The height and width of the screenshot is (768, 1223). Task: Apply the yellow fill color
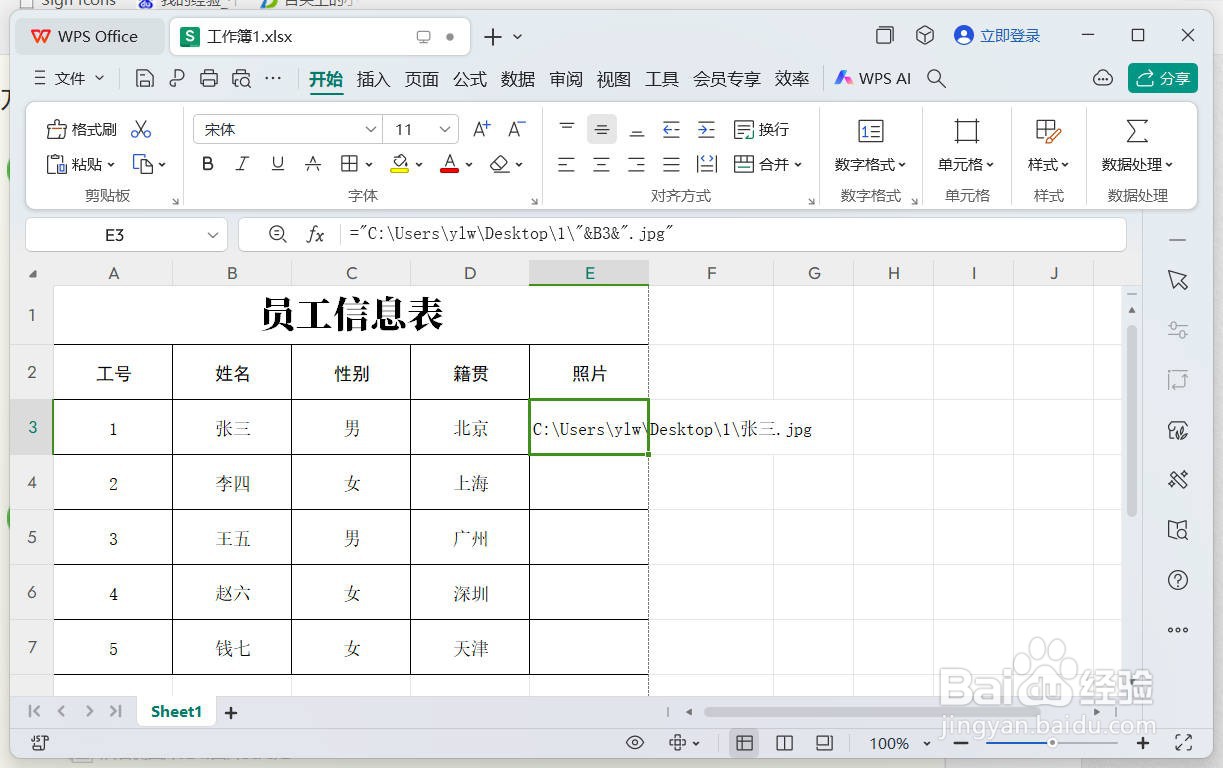click(x=399, y=164)
